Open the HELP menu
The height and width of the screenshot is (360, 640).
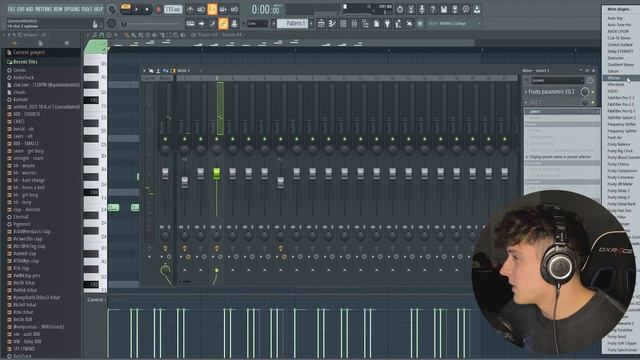coord(98,9)
